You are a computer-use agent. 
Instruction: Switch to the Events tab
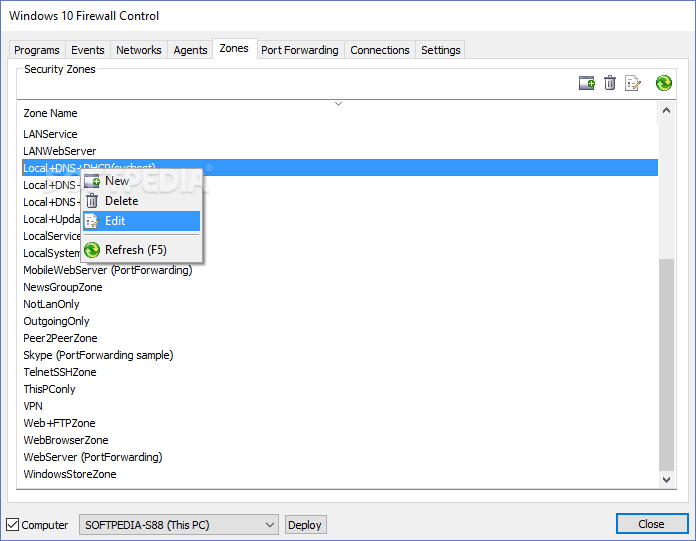click(x=88, y=50)
